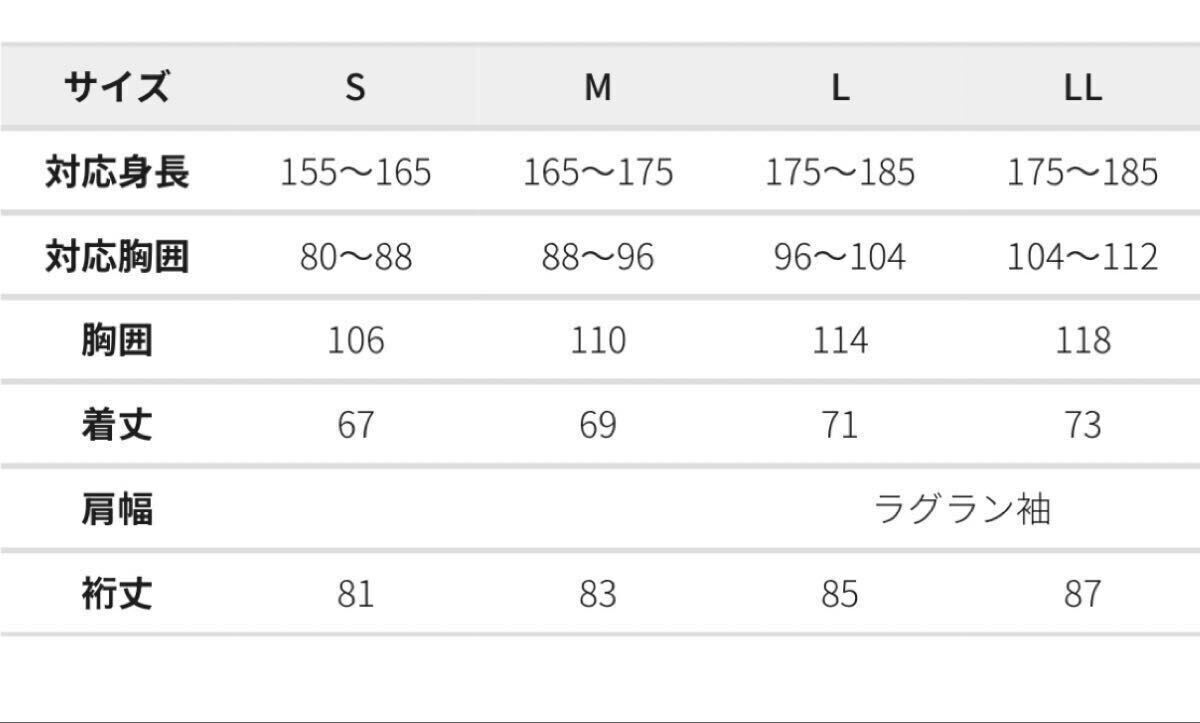Image resolution: width=1200 pixels, height=723 pixels.
Task: Click the L size column header
Action: (840, 88)
